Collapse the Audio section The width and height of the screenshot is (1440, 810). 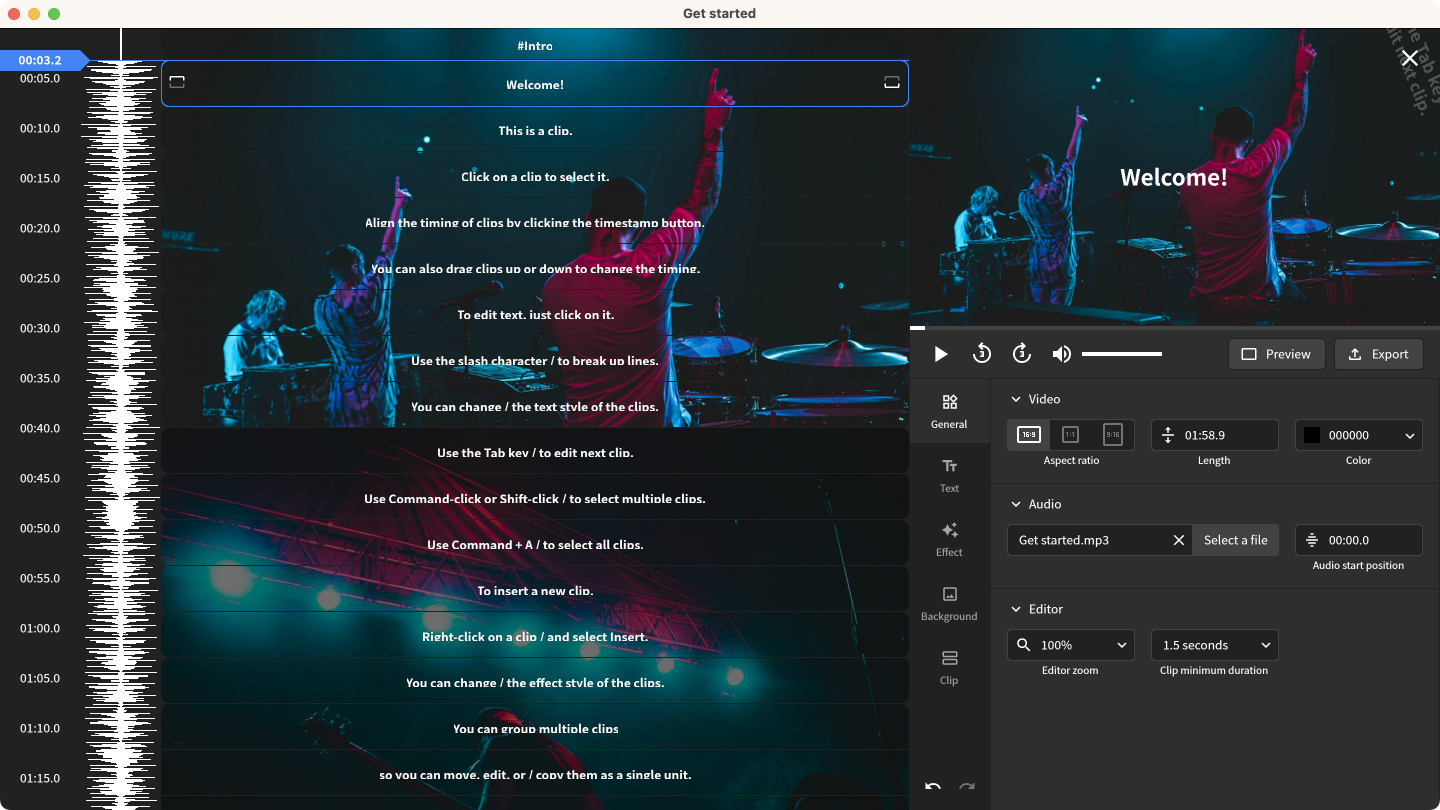tap(1017, 504)
